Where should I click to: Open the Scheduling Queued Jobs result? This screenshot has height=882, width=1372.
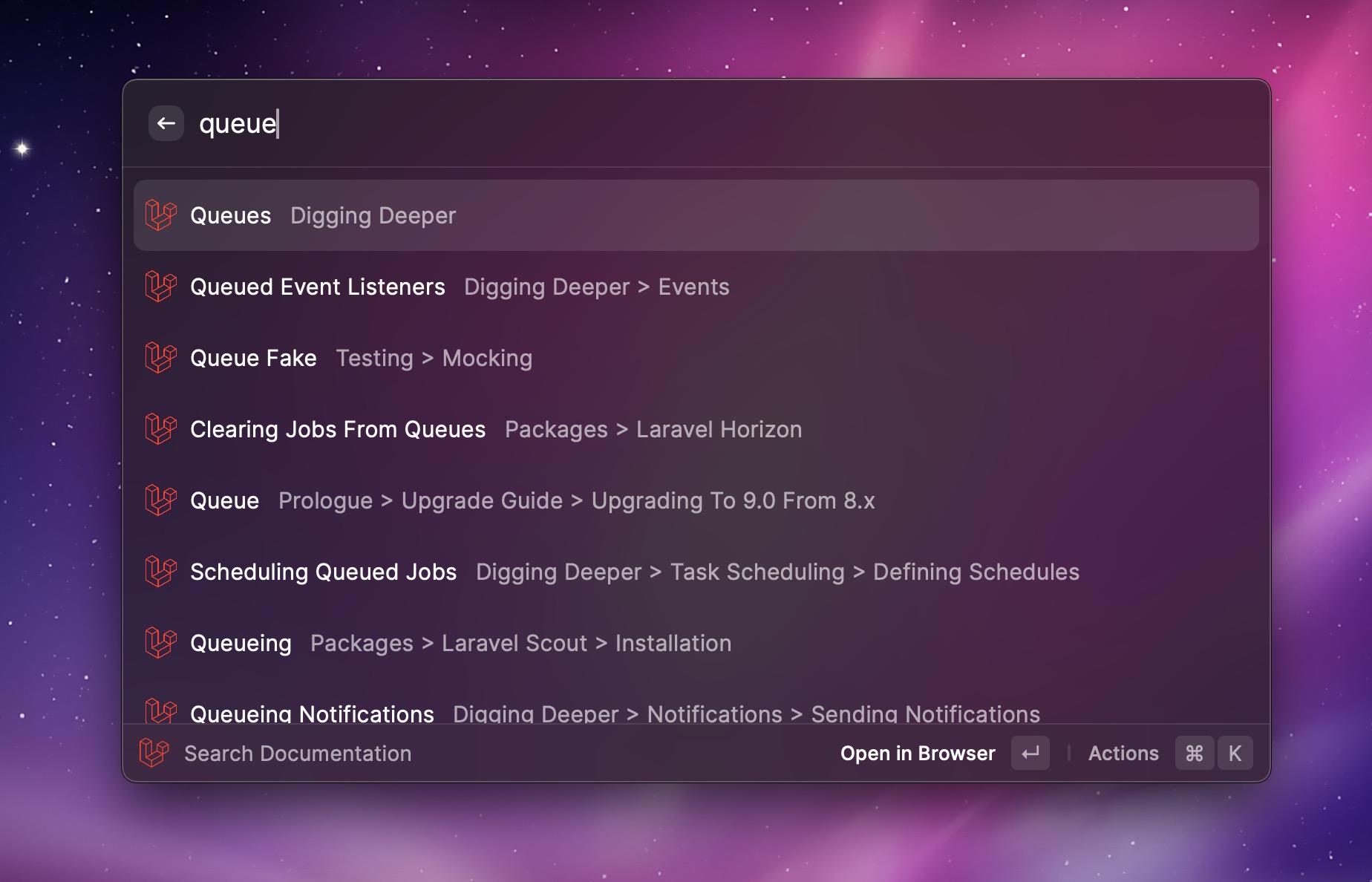(696, 572)
